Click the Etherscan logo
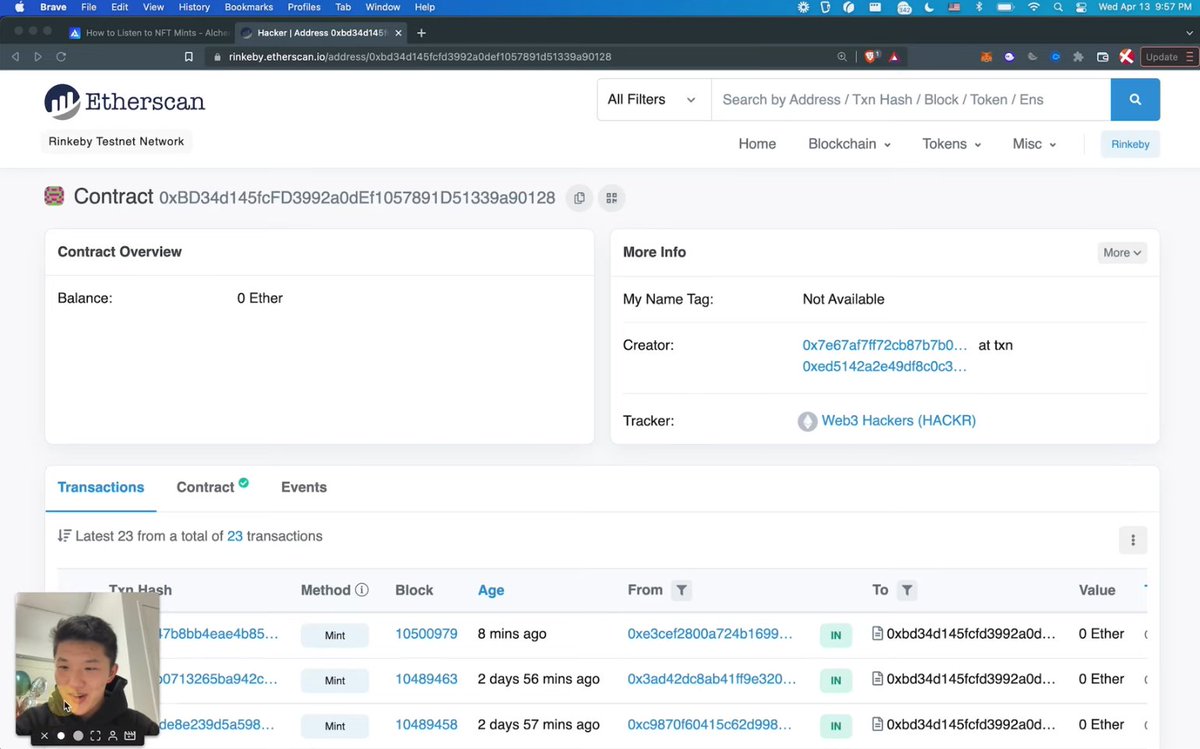 click(x=125, y=101)
